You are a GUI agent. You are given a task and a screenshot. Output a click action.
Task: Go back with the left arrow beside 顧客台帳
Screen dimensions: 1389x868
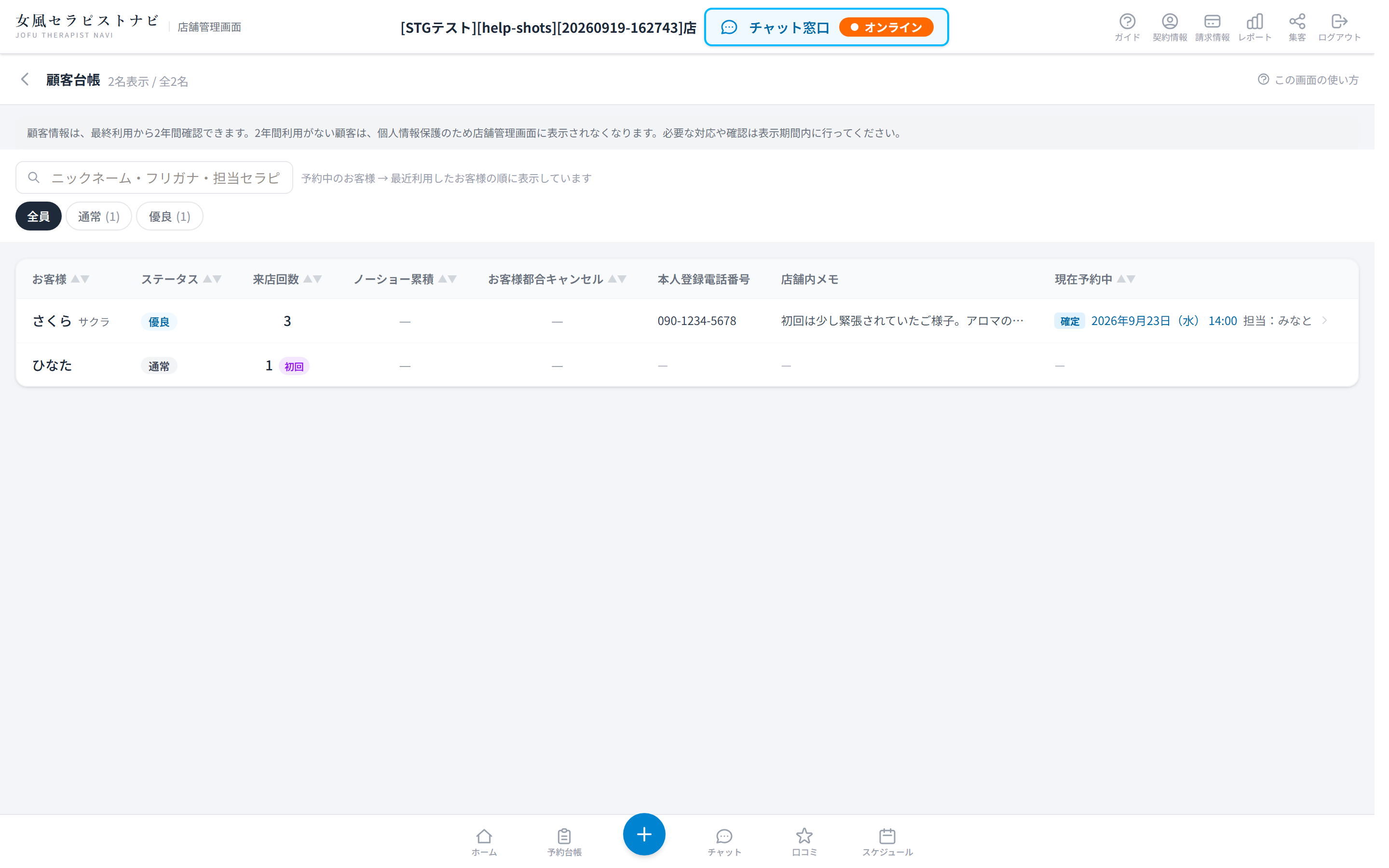pos(25,79)
